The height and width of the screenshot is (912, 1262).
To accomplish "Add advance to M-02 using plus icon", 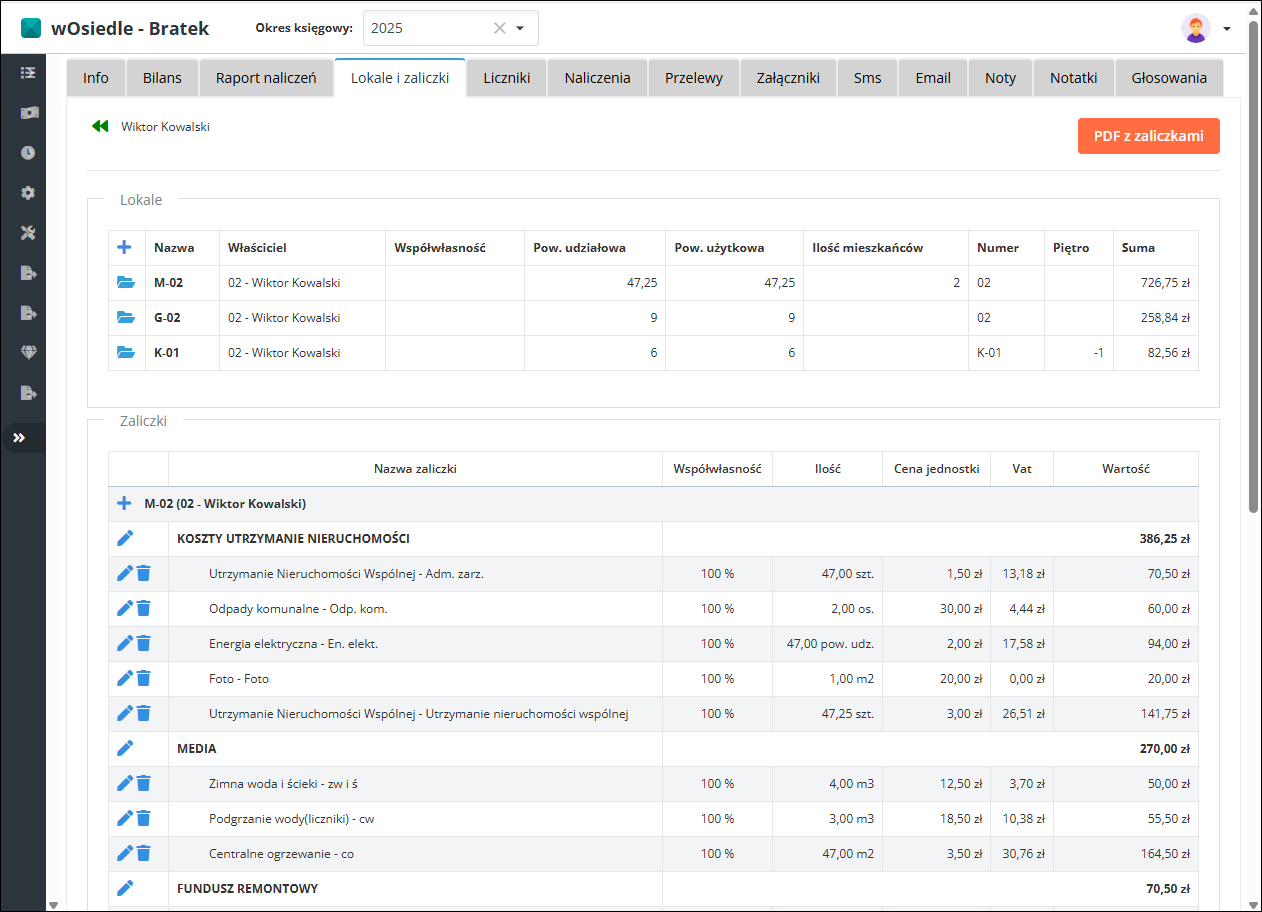I will click(124, 503).
